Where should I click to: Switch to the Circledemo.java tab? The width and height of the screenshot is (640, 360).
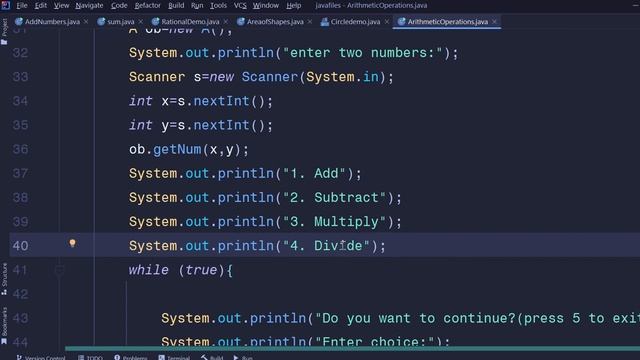(355, 22)
